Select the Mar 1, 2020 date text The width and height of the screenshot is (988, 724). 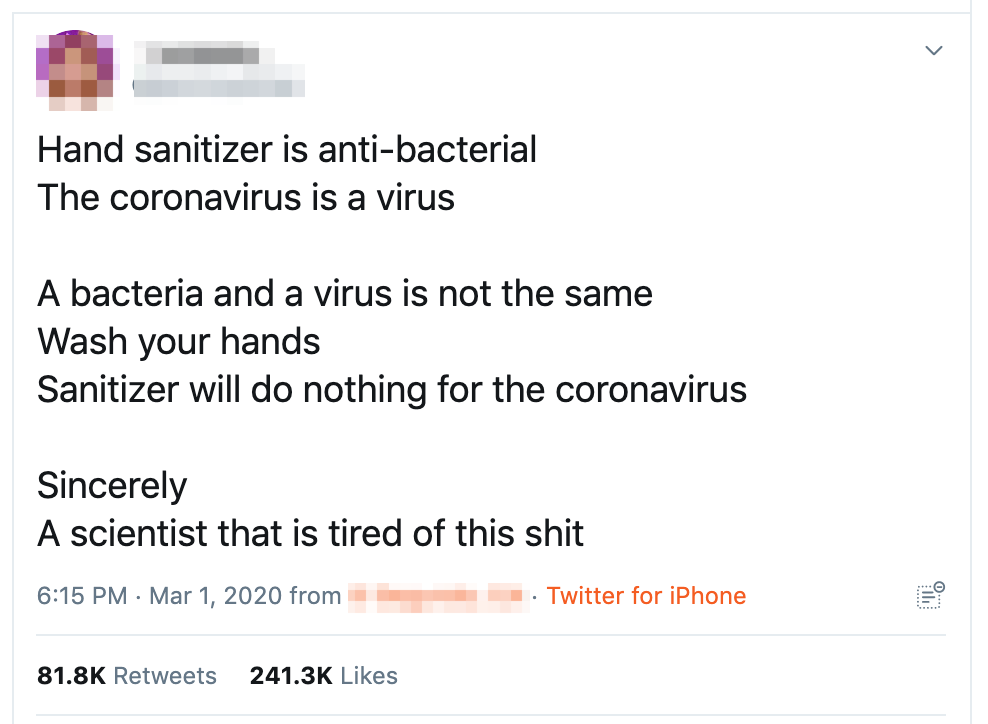click(215, 595)
